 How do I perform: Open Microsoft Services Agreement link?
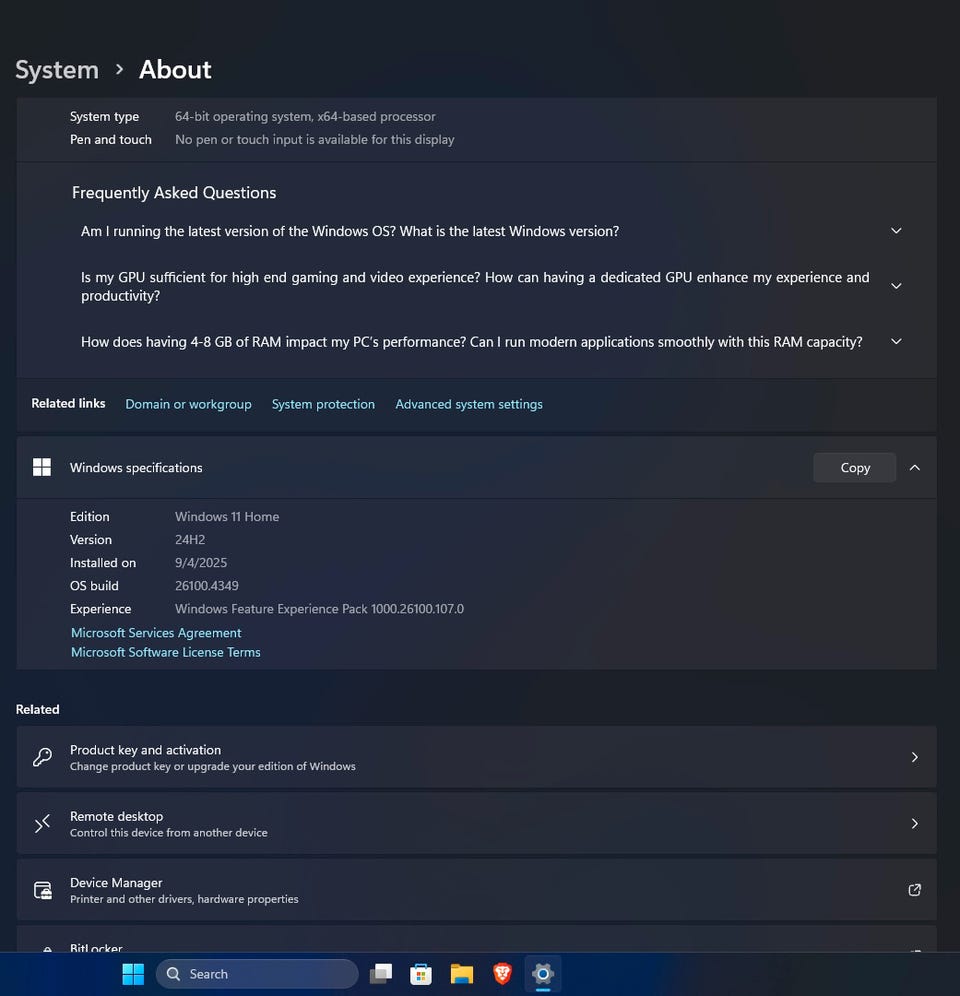[156, 633]
